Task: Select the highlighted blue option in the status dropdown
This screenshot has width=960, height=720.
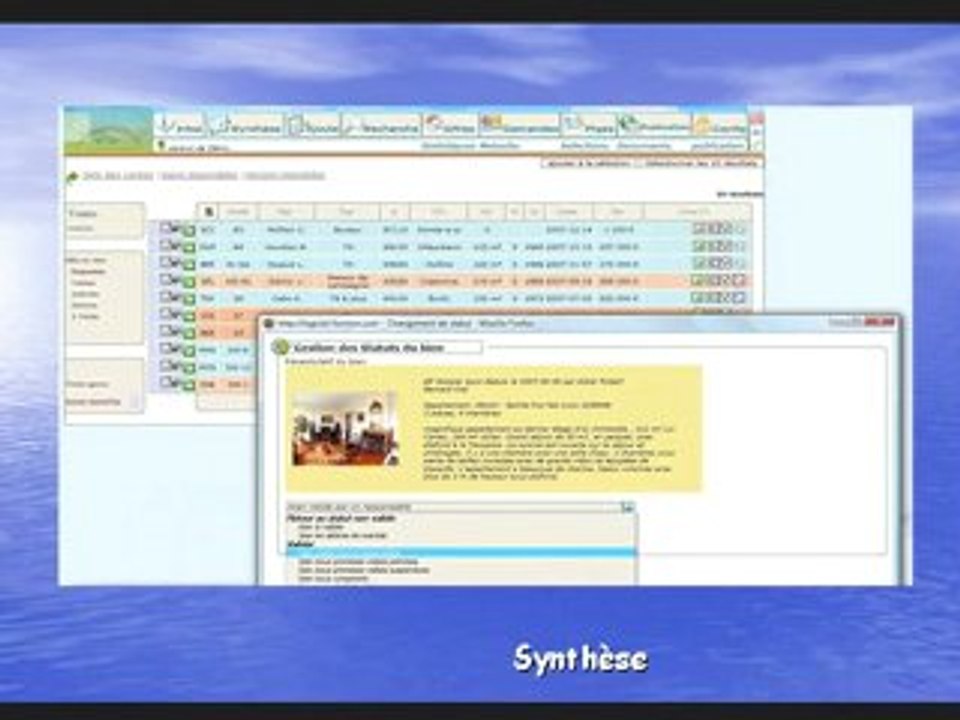Action: (x=462, y=553)
